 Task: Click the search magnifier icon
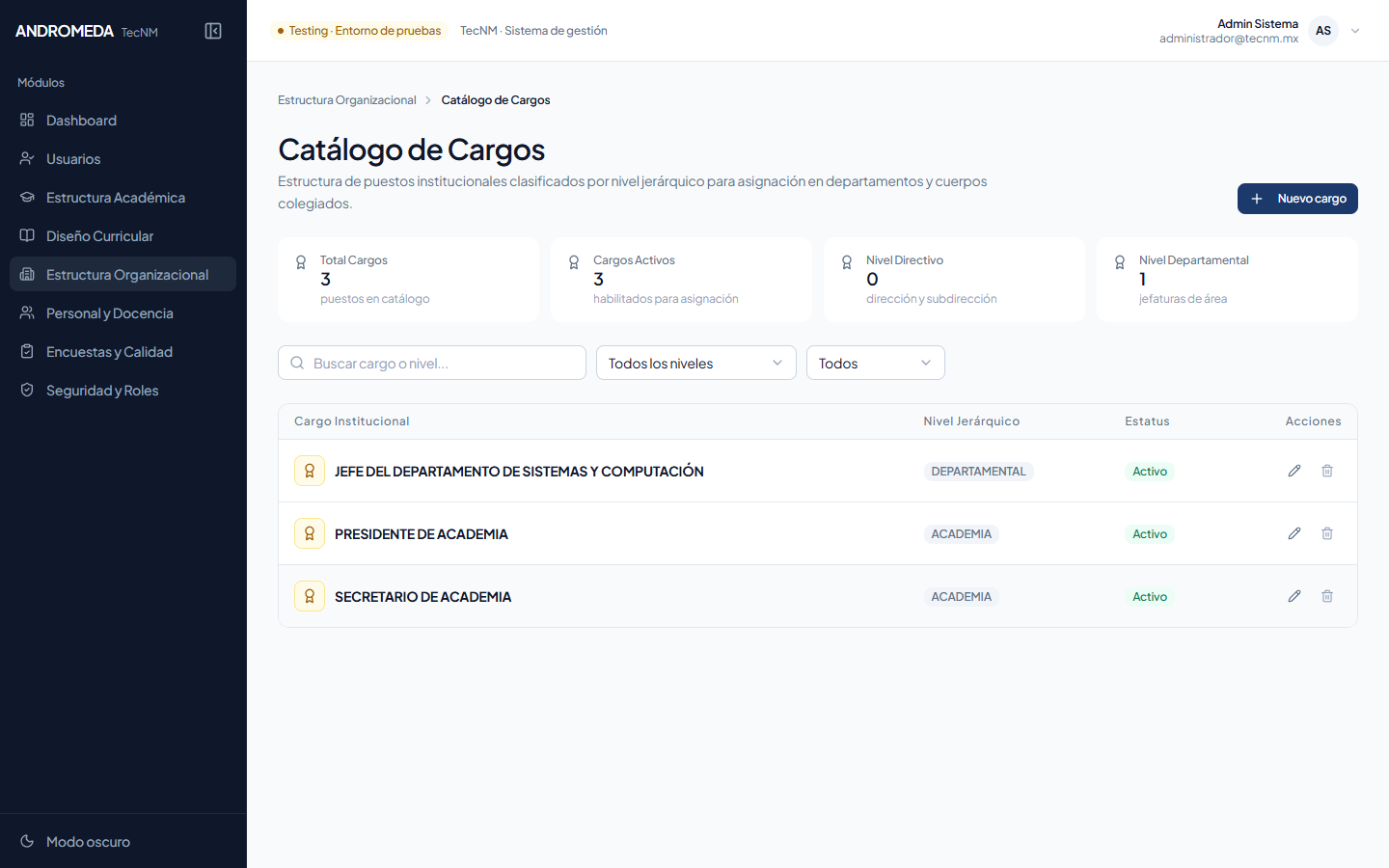point(297,363)
